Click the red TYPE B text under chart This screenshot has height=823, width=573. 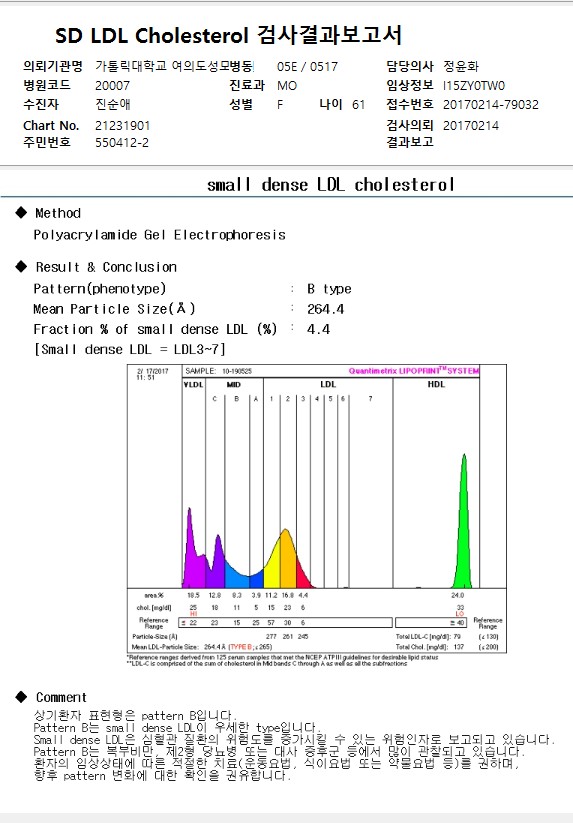click(240, 647)
